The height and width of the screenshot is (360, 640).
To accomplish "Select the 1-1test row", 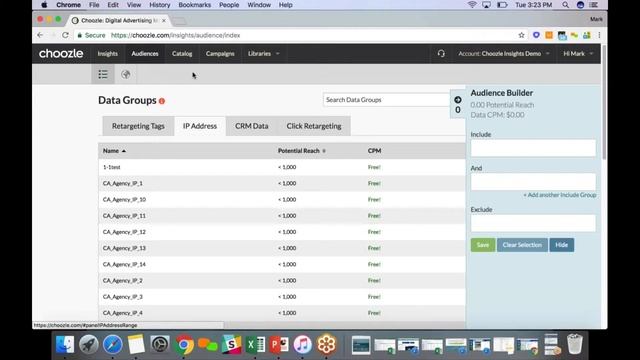I will tap(282, 167).
